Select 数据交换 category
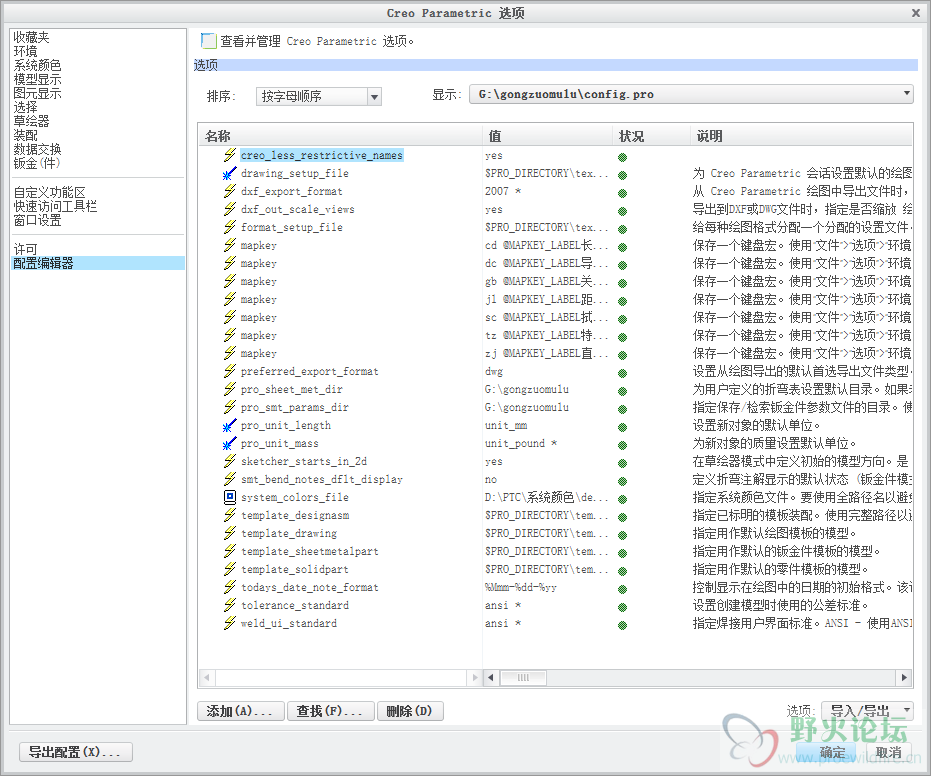Viewport: 931px width, 776px height. tap(37, 149)
